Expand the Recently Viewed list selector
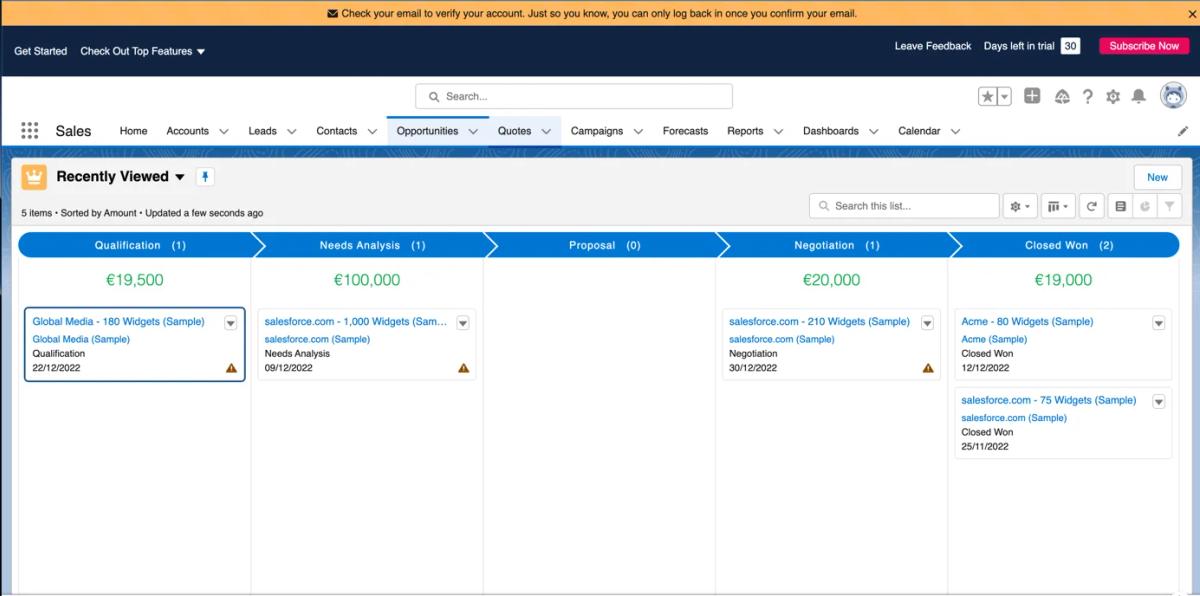 point(180,177)
